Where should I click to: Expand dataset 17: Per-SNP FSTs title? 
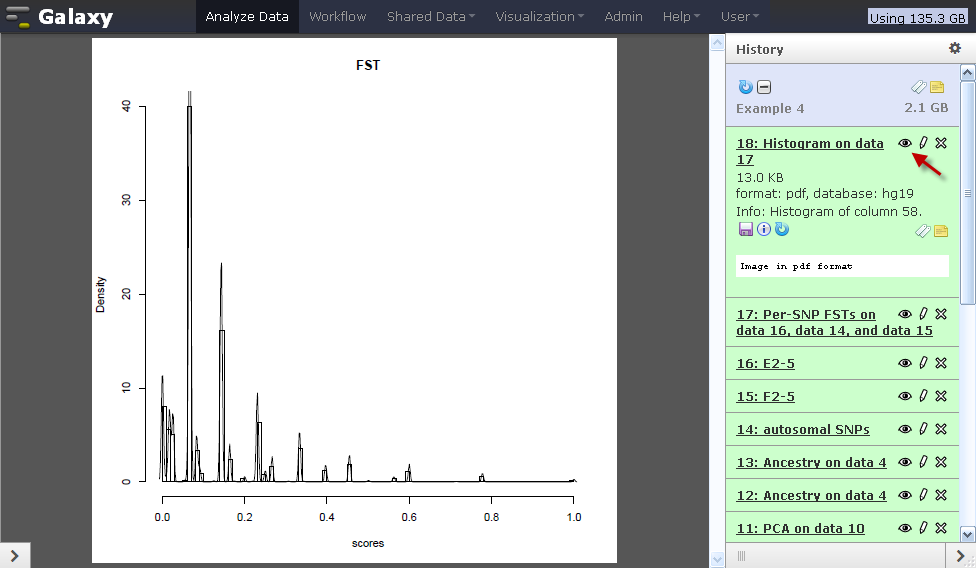(834, 322)
